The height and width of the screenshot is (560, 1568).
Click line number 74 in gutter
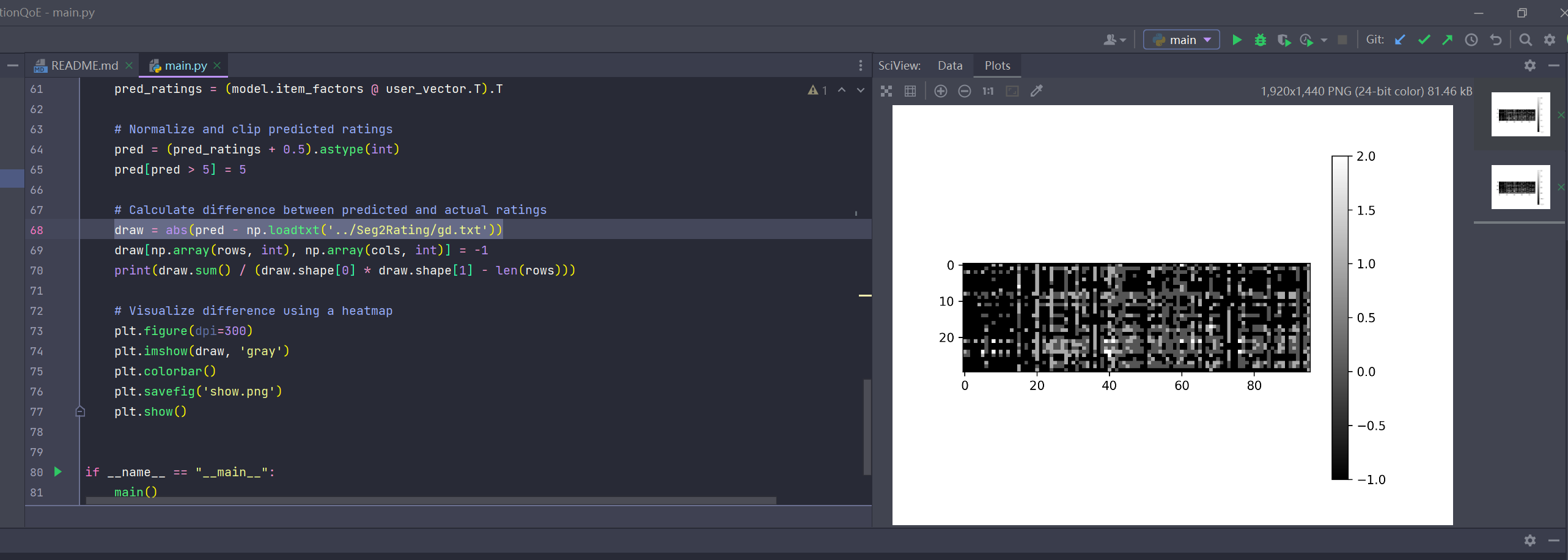[x=37, y=352]
